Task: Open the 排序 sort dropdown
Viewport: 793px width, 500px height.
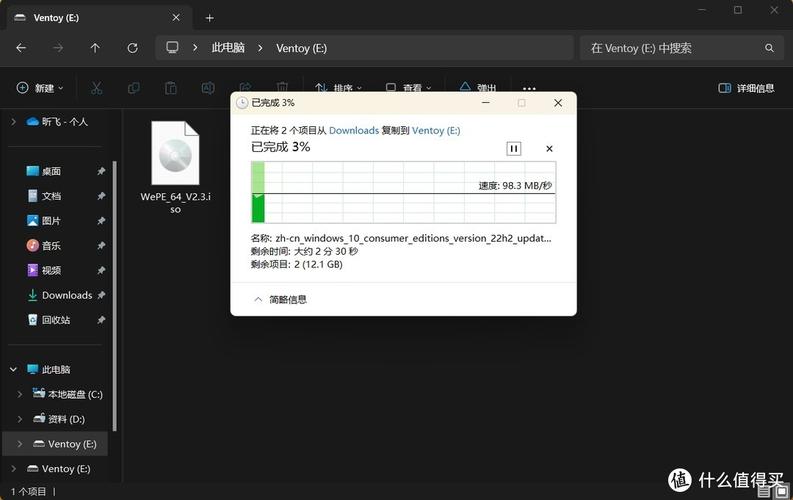Action: (x=338, y=88)
